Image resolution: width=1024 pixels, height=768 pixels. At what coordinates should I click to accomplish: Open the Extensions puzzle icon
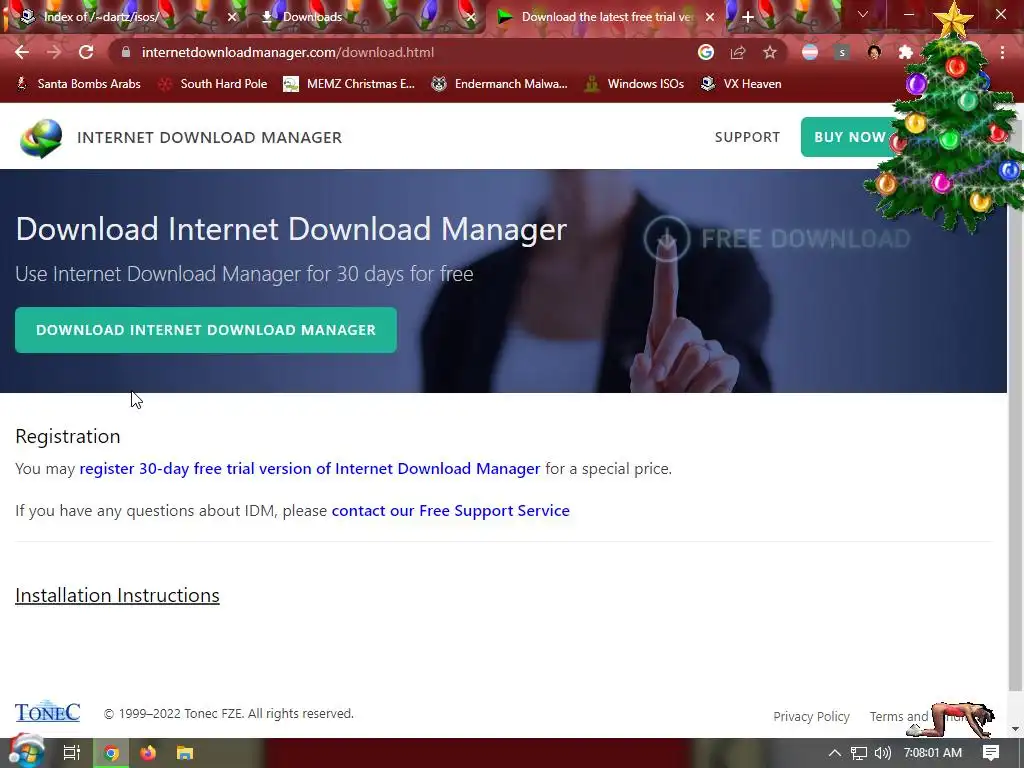click(x=905, y=52)
